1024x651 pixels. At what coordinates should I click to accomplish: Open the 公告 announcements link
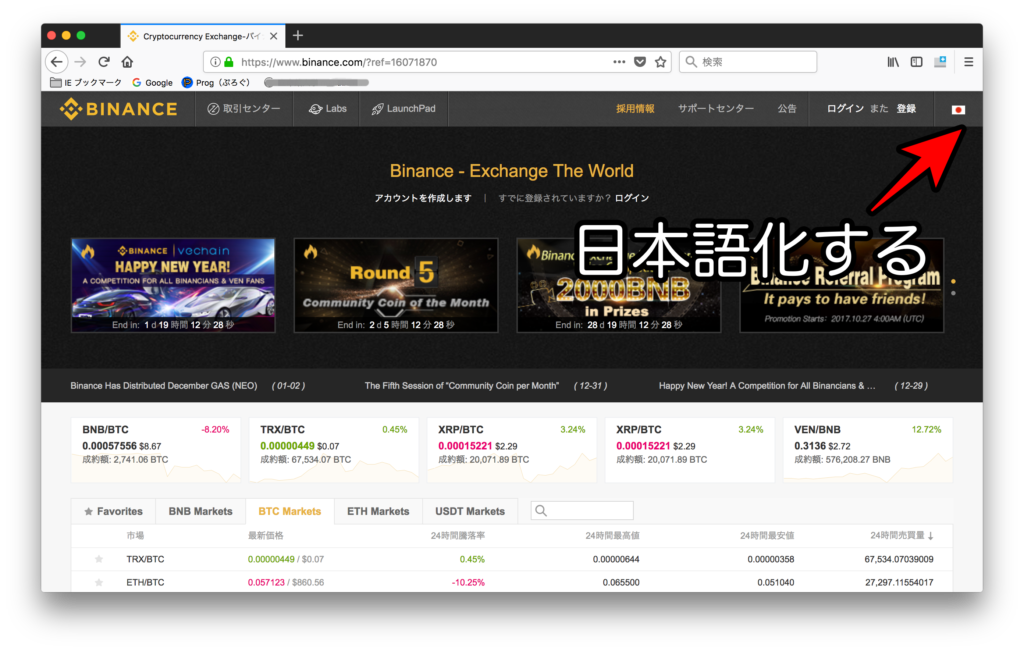click(x=787, y=108)
